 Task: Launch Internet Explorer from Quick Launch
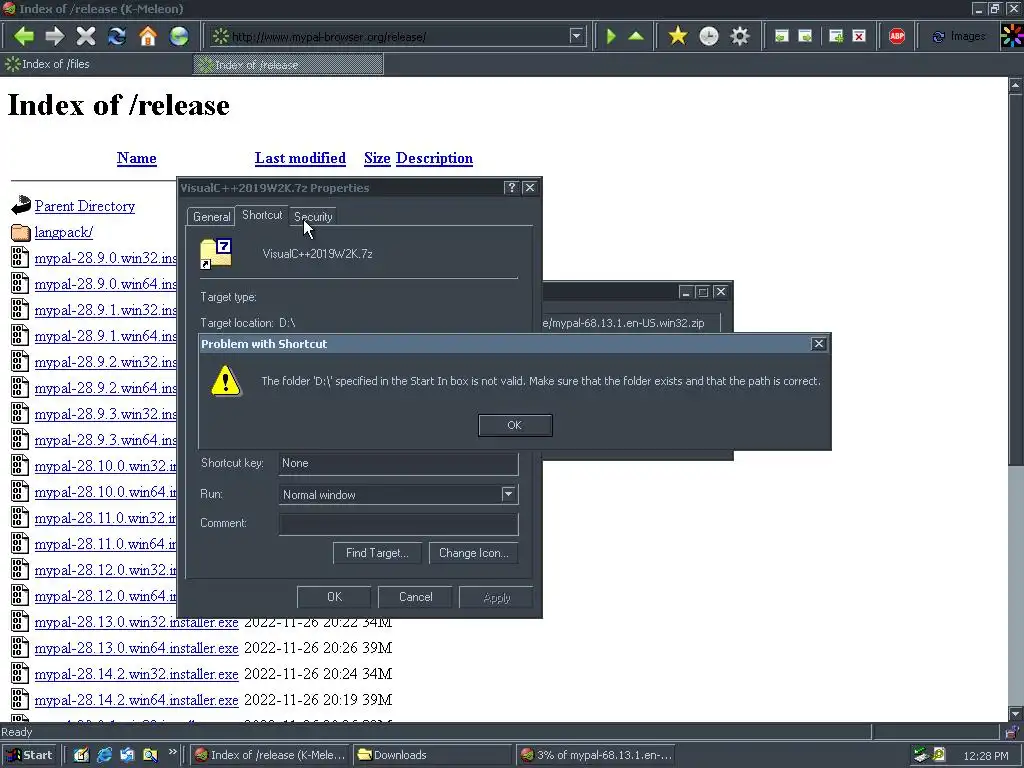click(104, 755)
